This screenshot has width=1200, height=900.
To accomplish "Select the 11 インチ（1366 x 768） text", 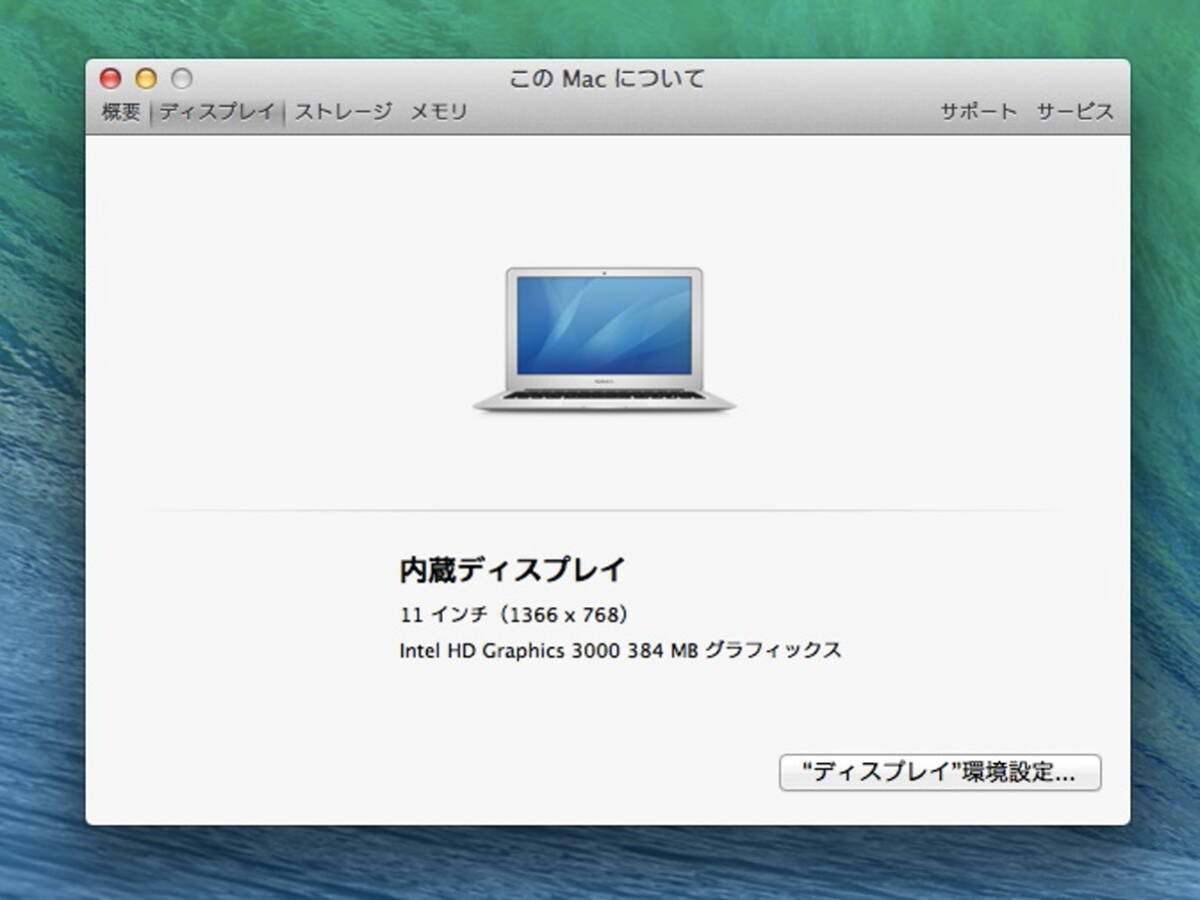I will 514,614.
